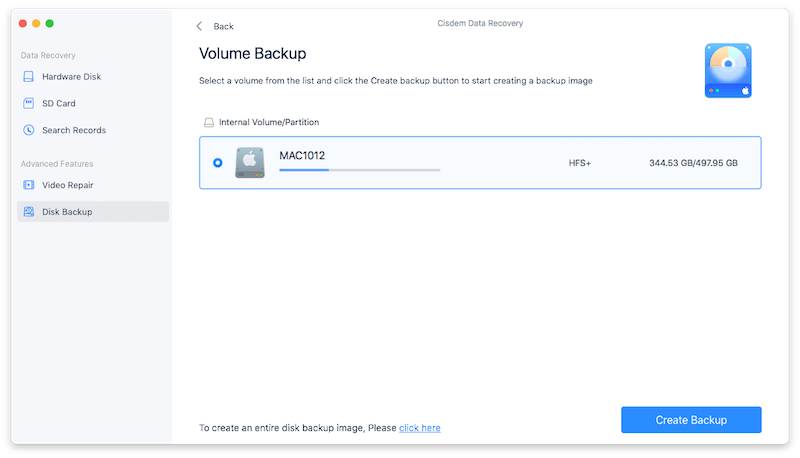The height and width of the screenshot is (458, 800).
Task: Click the Hardware Disk sidebar icon
Action: (x=29, y=76)
